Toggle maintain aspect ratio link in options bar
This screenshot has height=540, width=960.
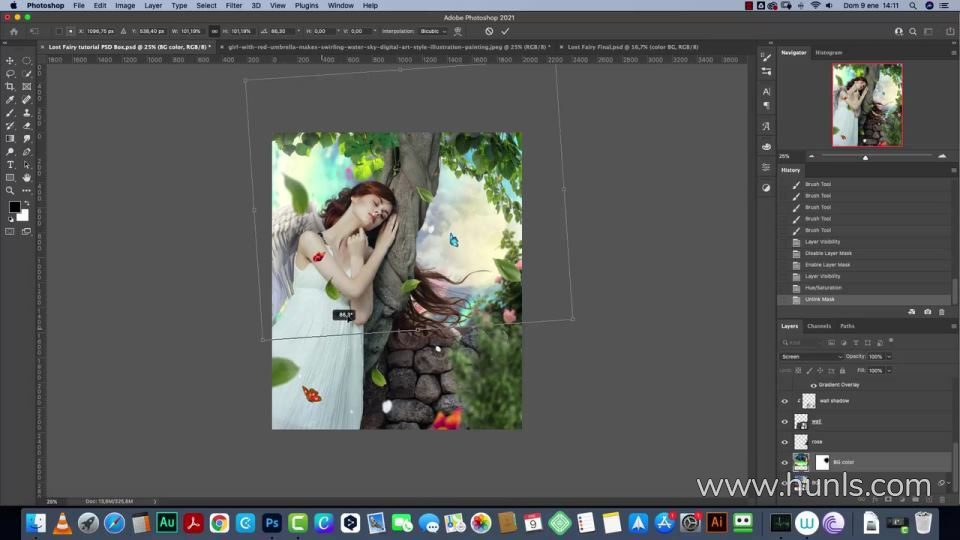coord(214,31)
